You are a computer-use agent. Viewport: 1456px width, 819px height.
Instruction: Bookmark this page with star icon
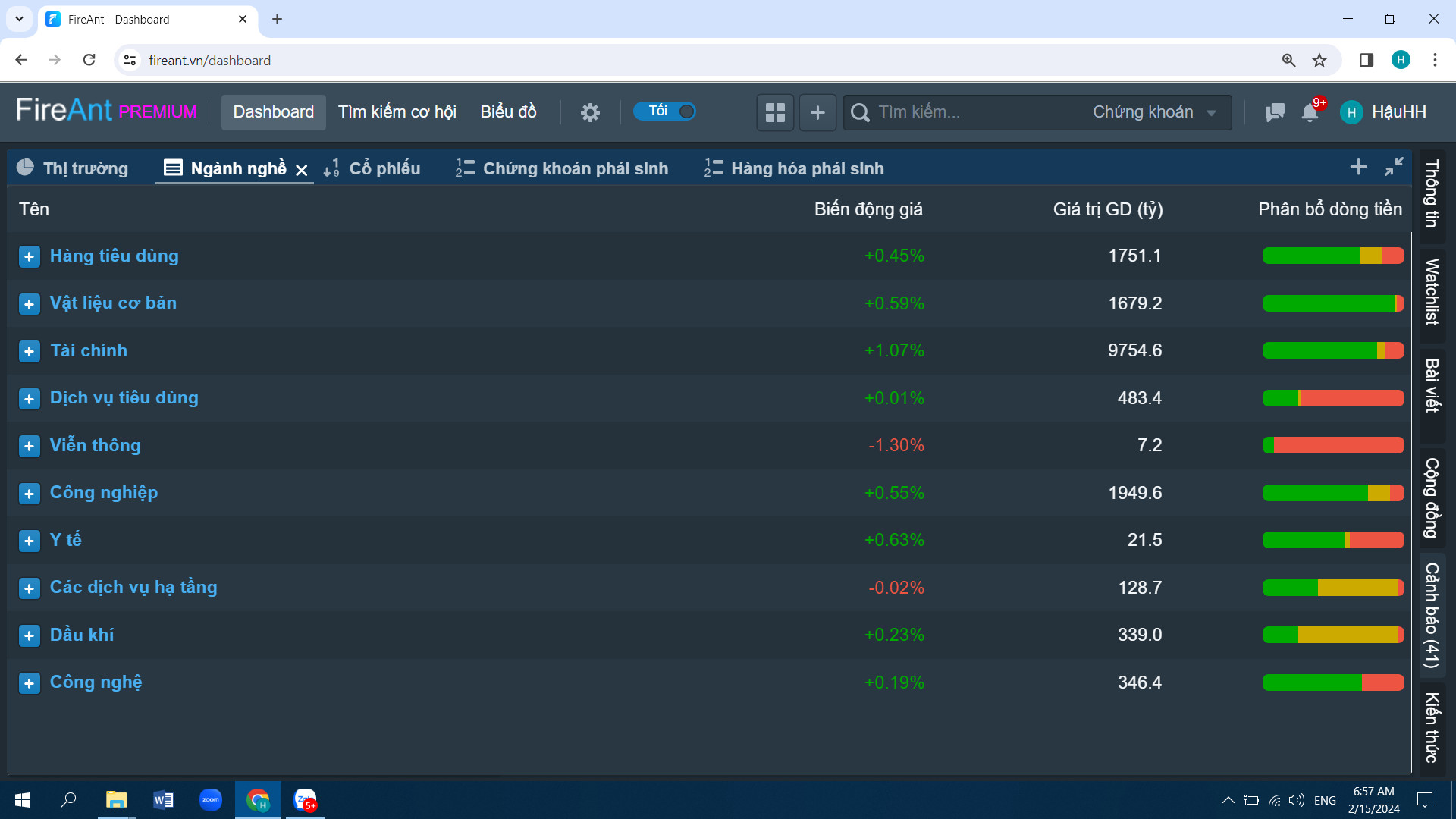click(x=1320, y=60)
